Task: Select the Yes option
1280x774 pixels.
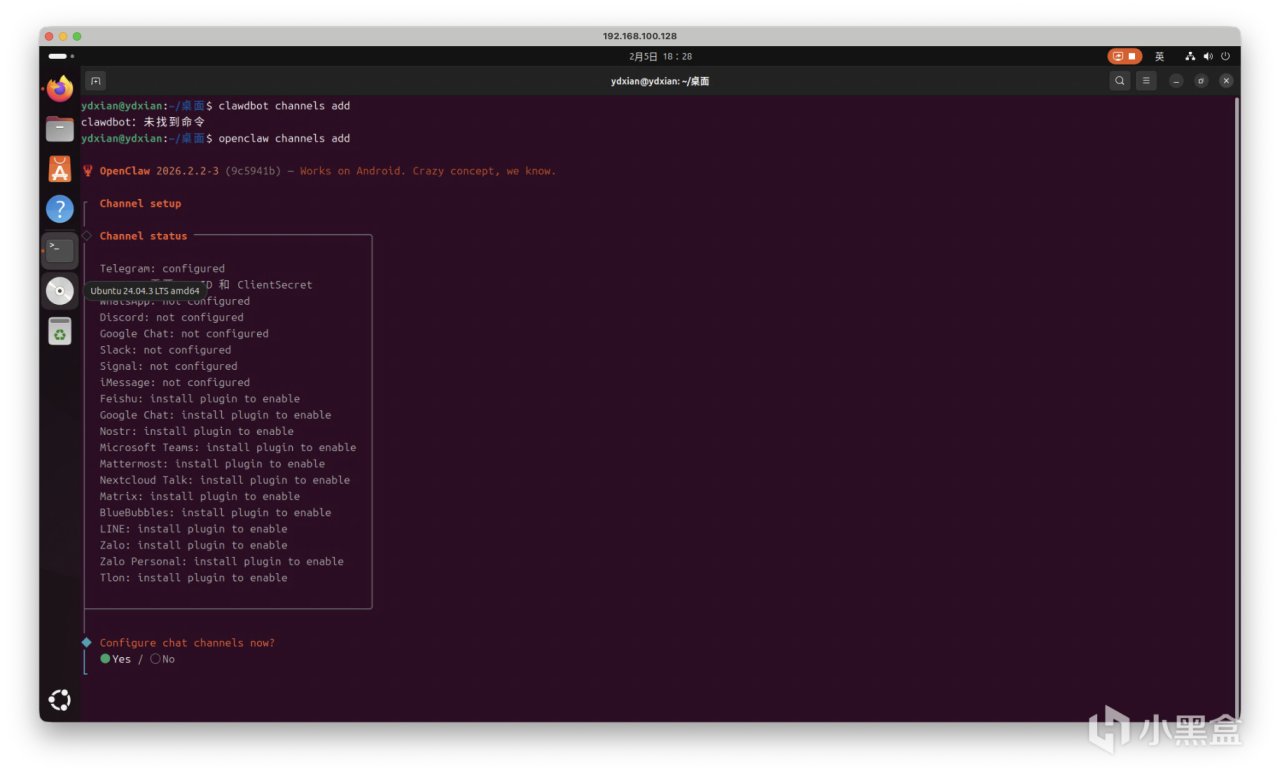Action: coord(115,659)
